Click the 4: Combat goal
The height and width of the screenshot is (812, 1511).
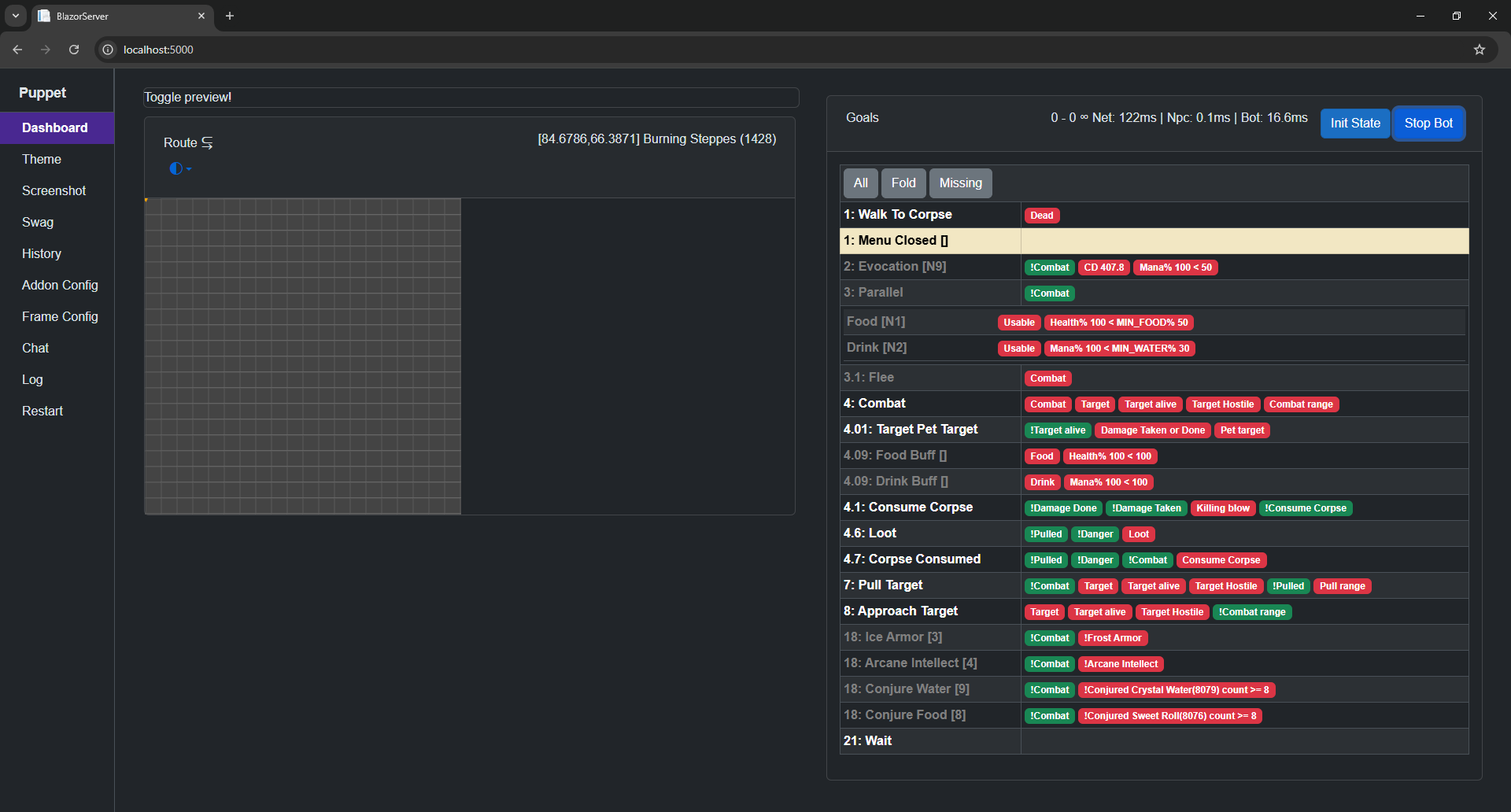tap(874, 403)
